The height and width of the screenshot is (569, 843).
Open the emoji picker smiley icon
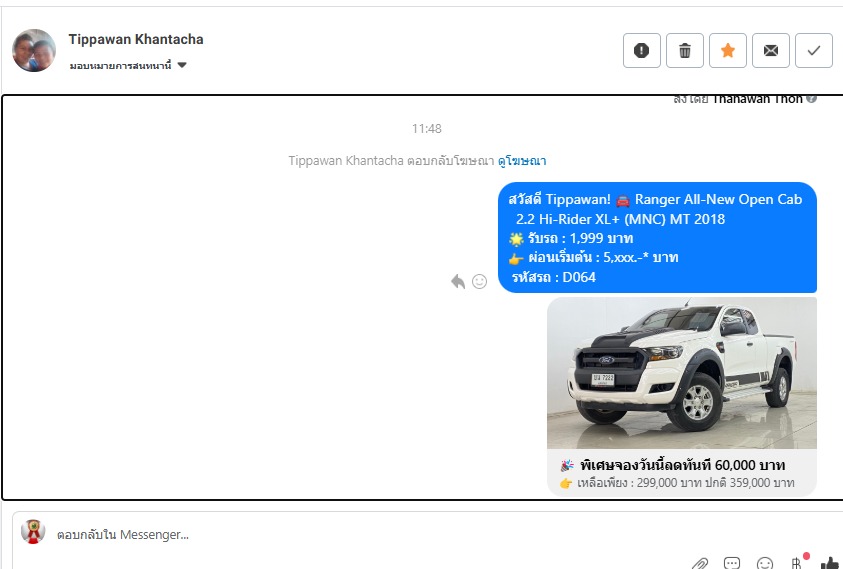(x=765, y=563)
